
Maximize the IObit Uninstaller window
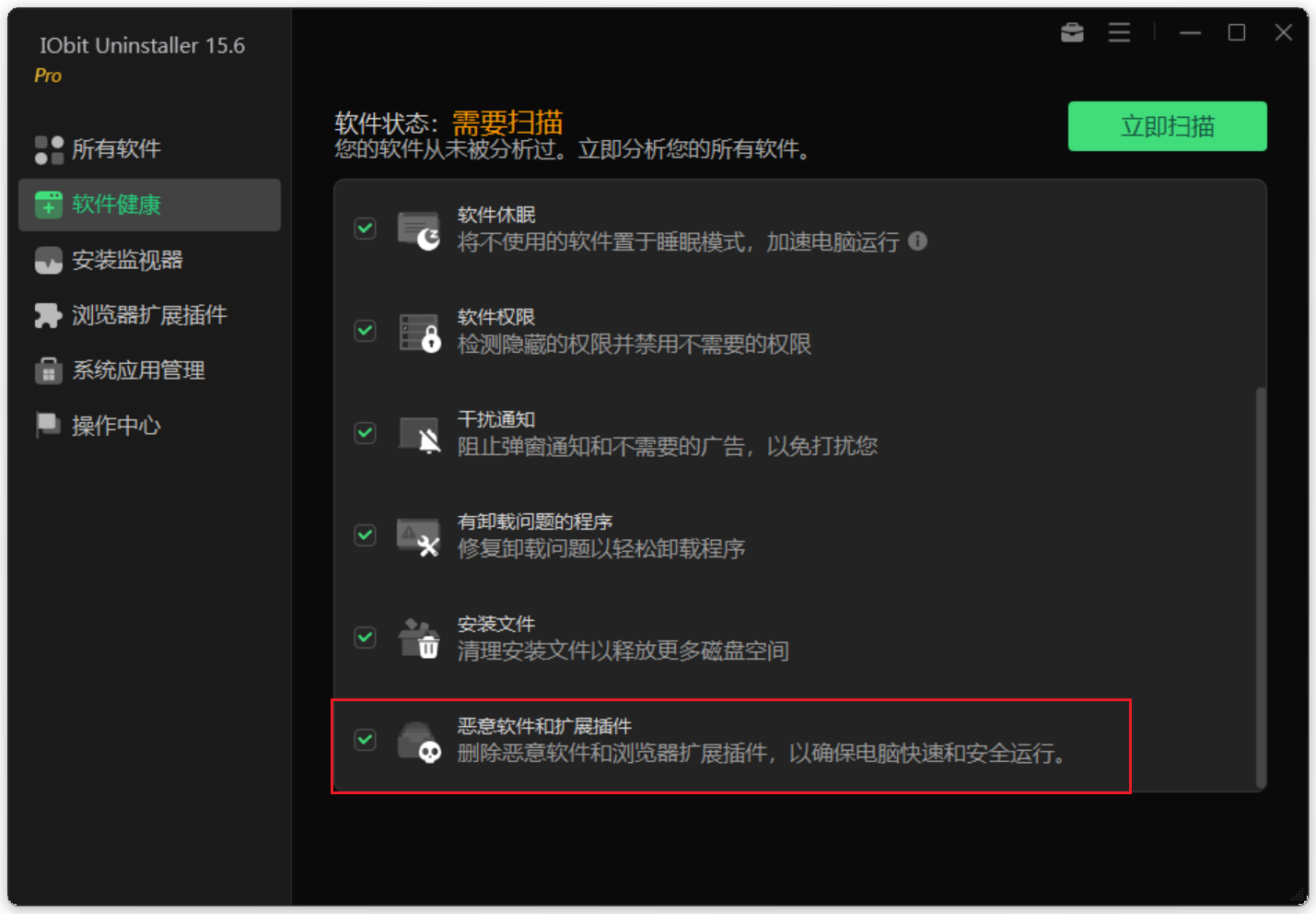(1237, 33)
